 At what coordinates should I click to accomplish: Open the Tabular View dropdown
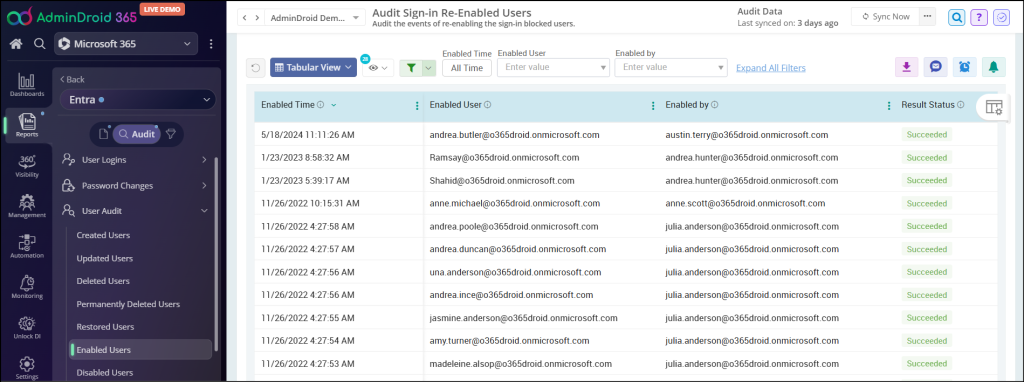click(x=313, y=67)
